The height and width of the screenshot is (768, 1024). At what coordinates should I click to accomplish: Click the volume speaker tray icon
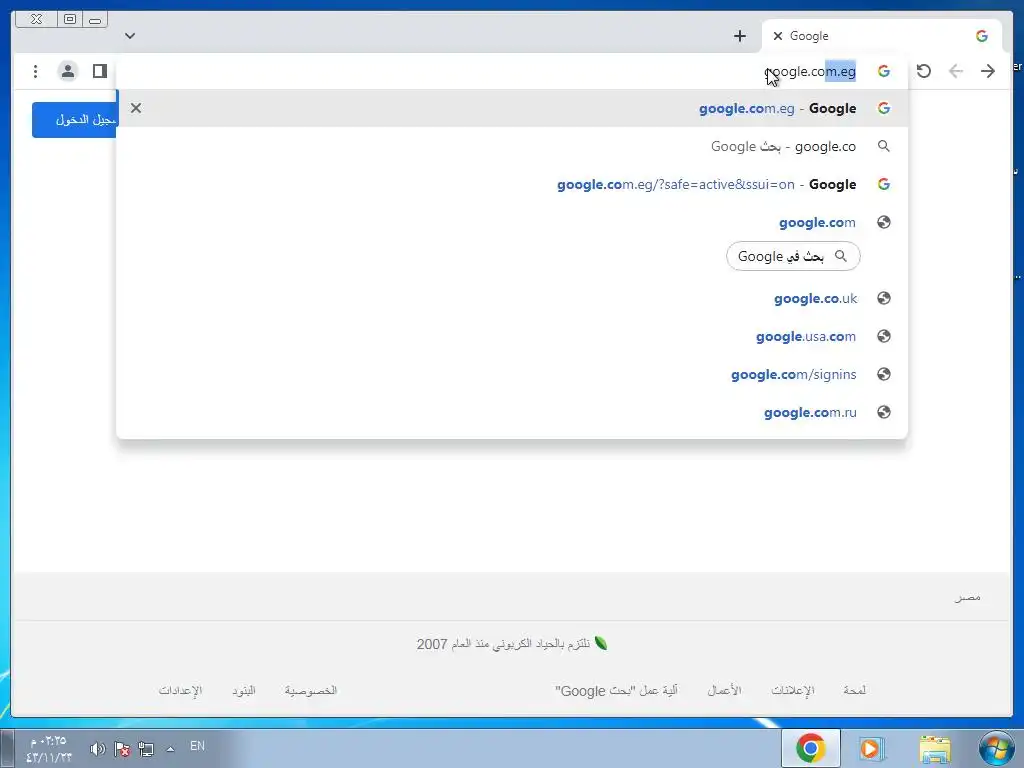(x=97, y=749)
